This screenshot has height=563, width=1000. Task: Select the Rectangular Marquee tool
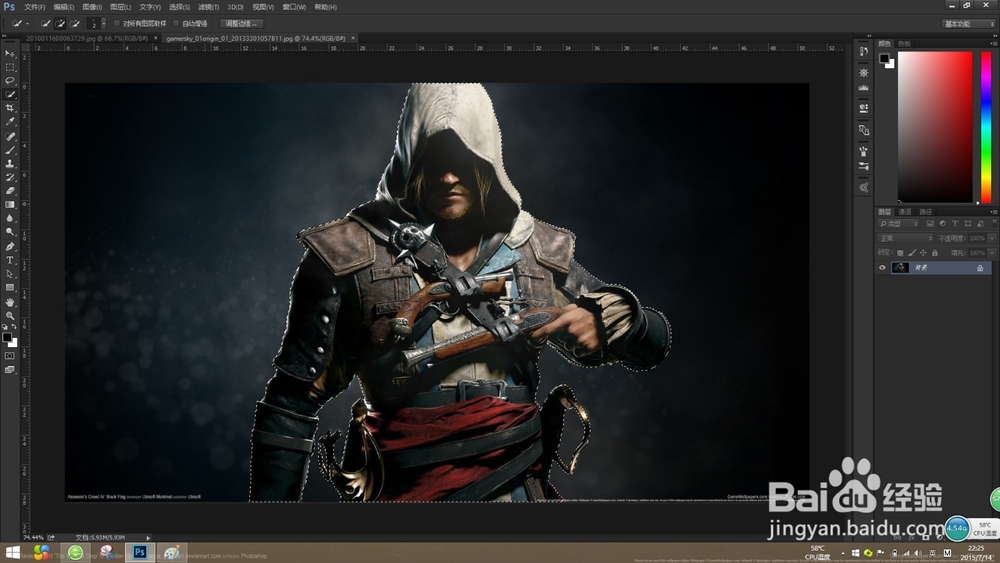10,67
